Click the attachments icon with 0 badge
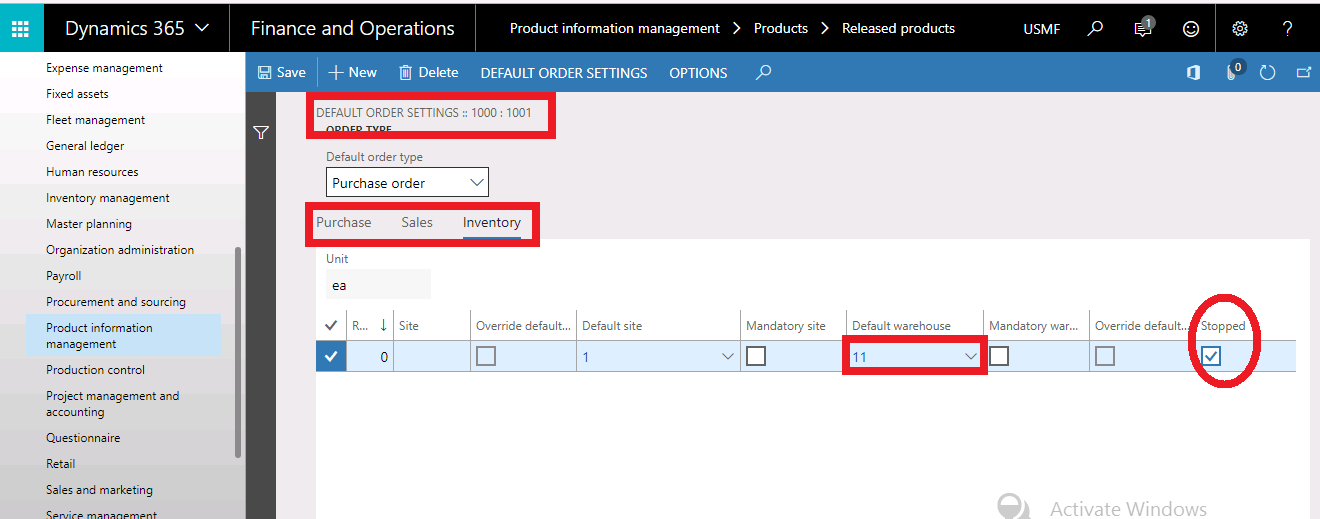The width and height of the screenshot is (1320, 519). coord(1233,71)
